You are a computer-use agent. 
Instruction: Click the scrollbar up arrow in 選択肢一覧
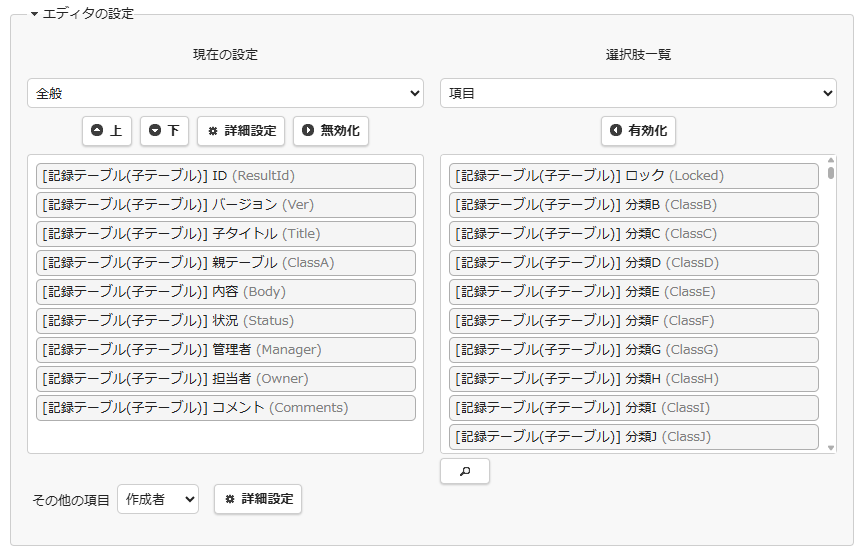[x=831, y=160]
